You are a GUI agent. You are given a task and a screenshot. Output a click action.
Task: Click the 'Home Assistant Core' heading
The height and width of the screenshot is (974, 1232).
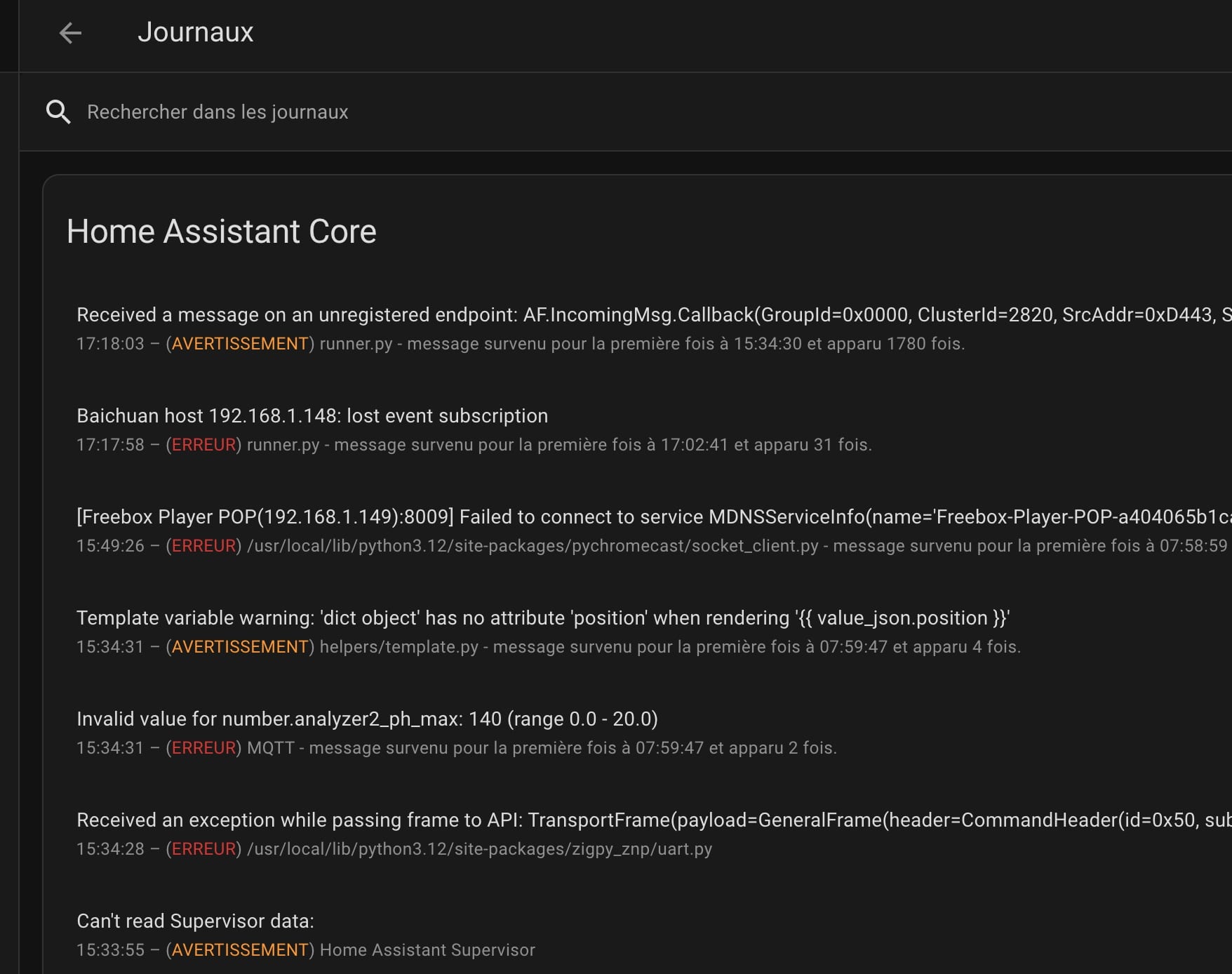point(221,232)
